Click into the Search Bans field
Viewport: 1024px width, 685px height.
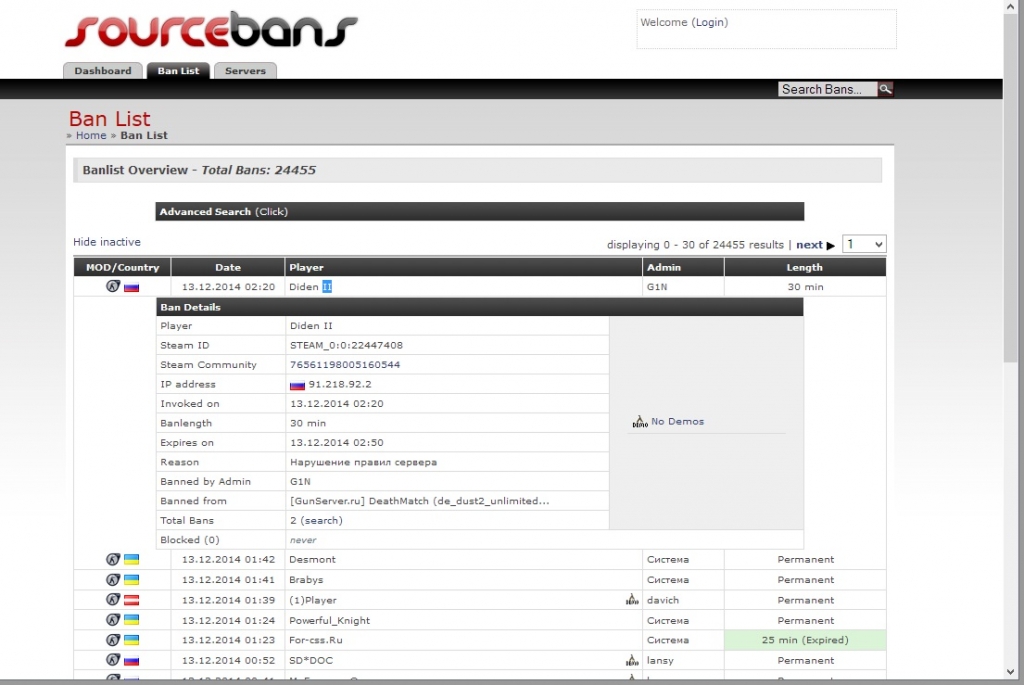826,89
